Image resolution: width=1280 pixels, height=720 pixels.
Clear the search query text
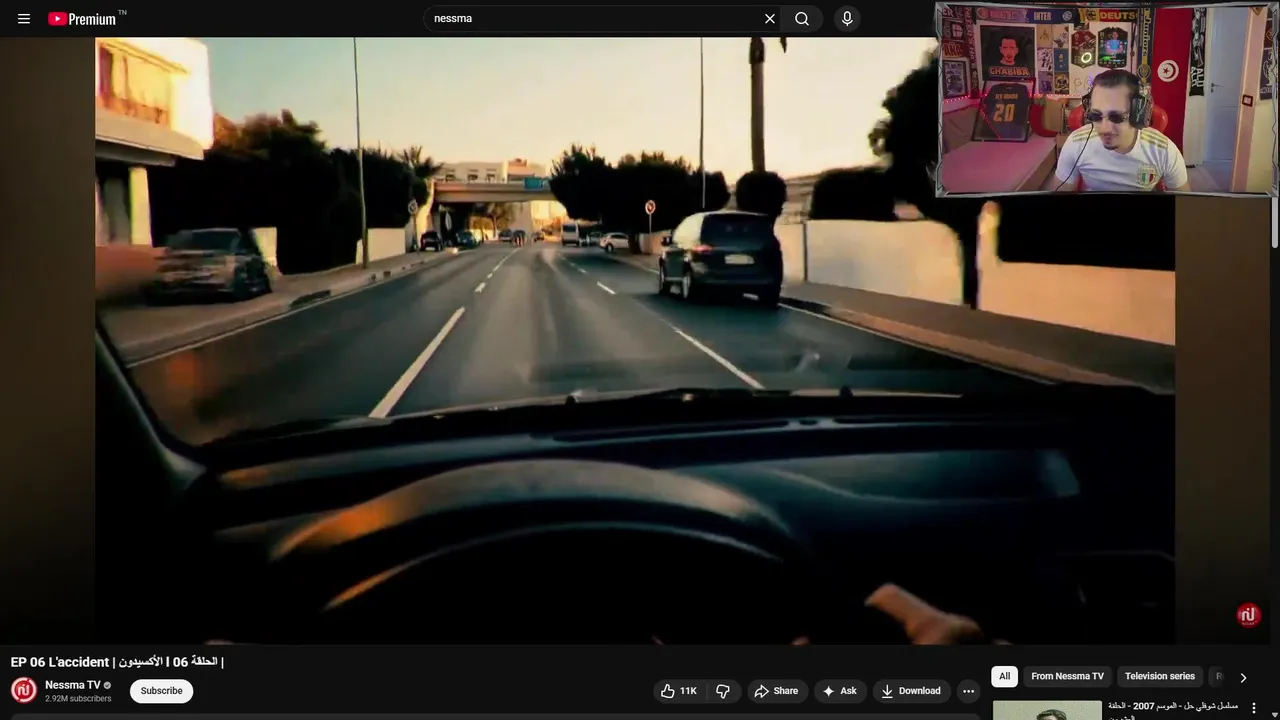(770, 19)
